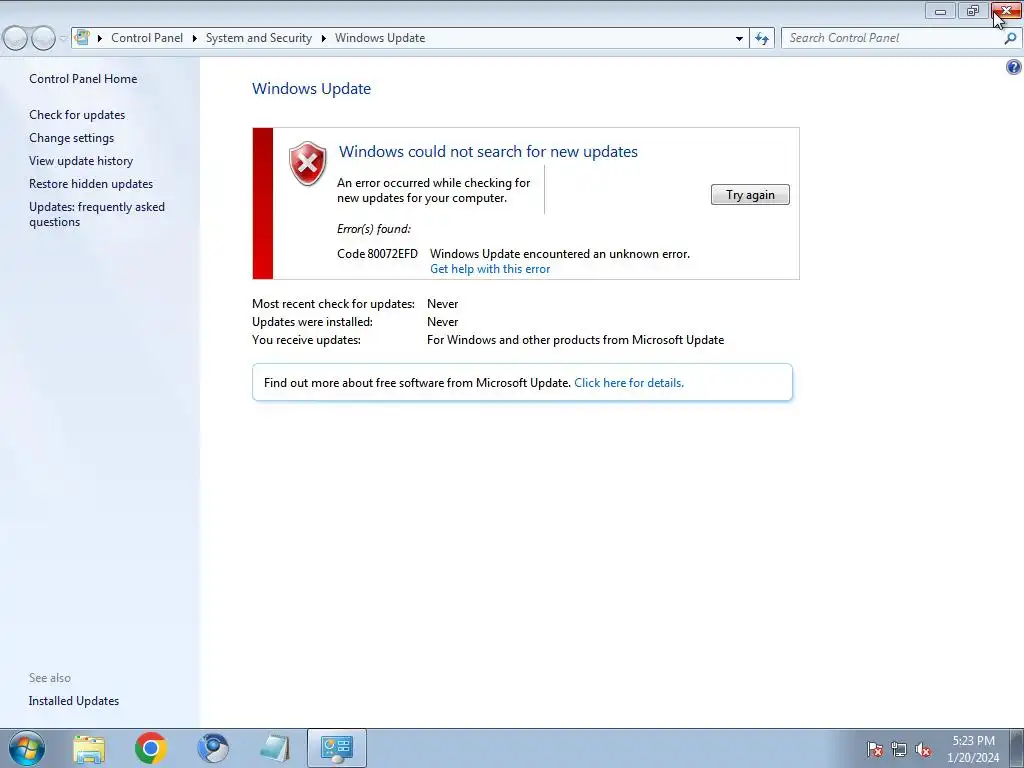
Task: Click Restore hidden updates link
Action: tap(91, 184)
